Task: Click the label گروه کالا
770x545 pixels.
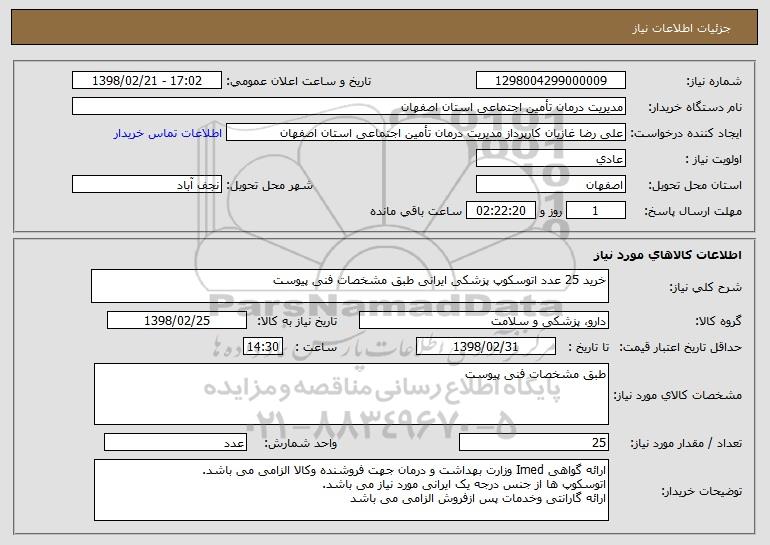Action: [718, 321]
